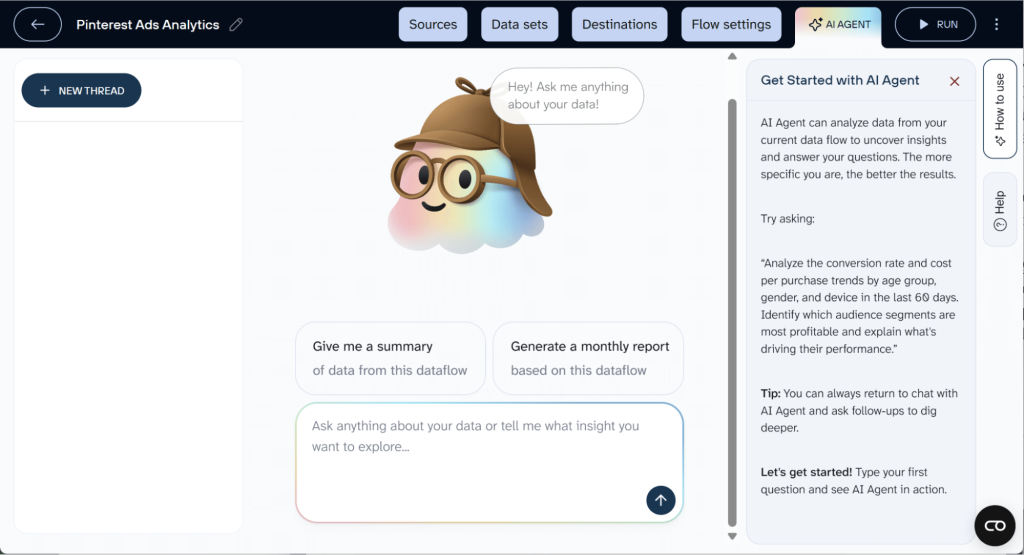Close the Get Started with AI Agent panel
The height and width of the screenshot is (555, 1024).
[954, 81]
